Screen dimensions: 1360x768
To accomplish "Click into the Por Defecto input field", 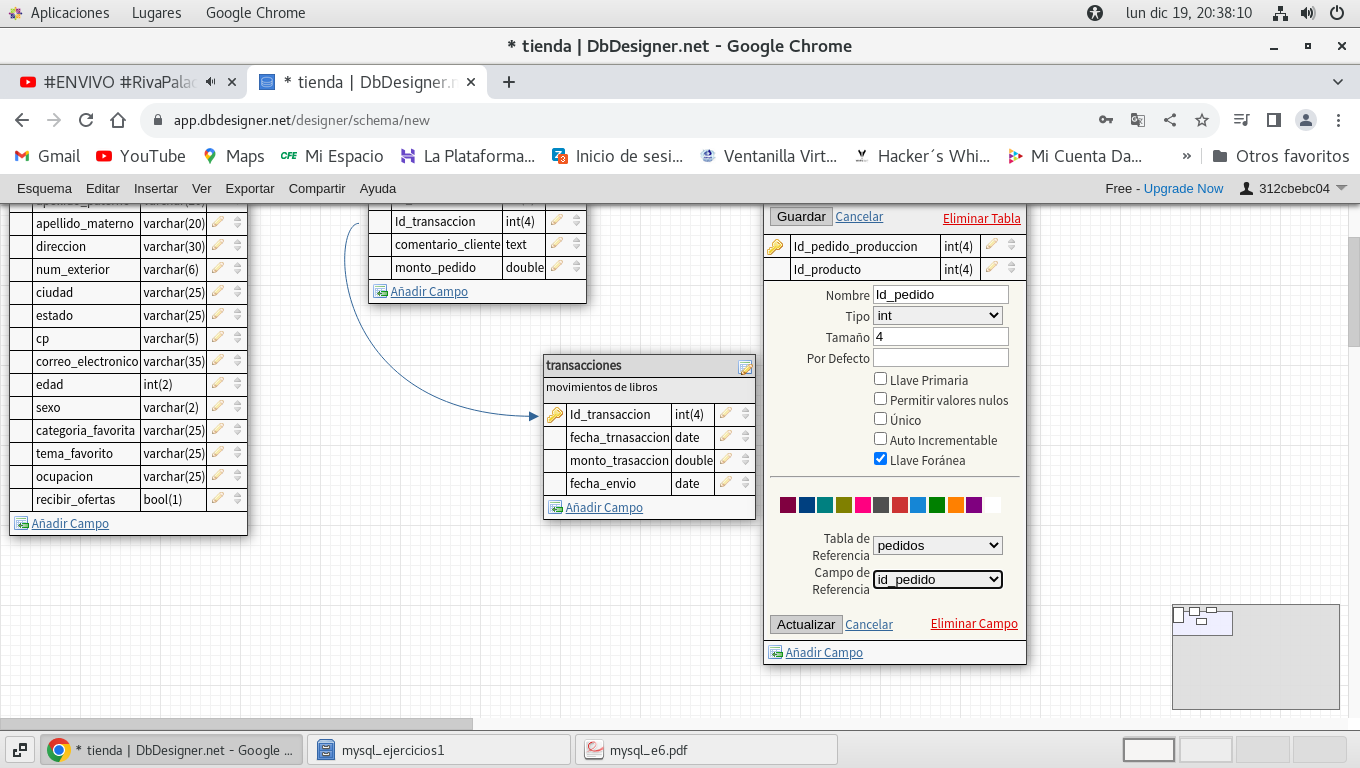I will (x=940, y=358).
